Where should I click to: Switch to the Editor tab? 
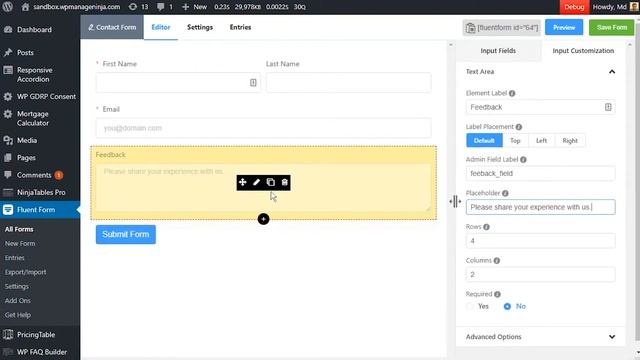(x=161, y=27)
